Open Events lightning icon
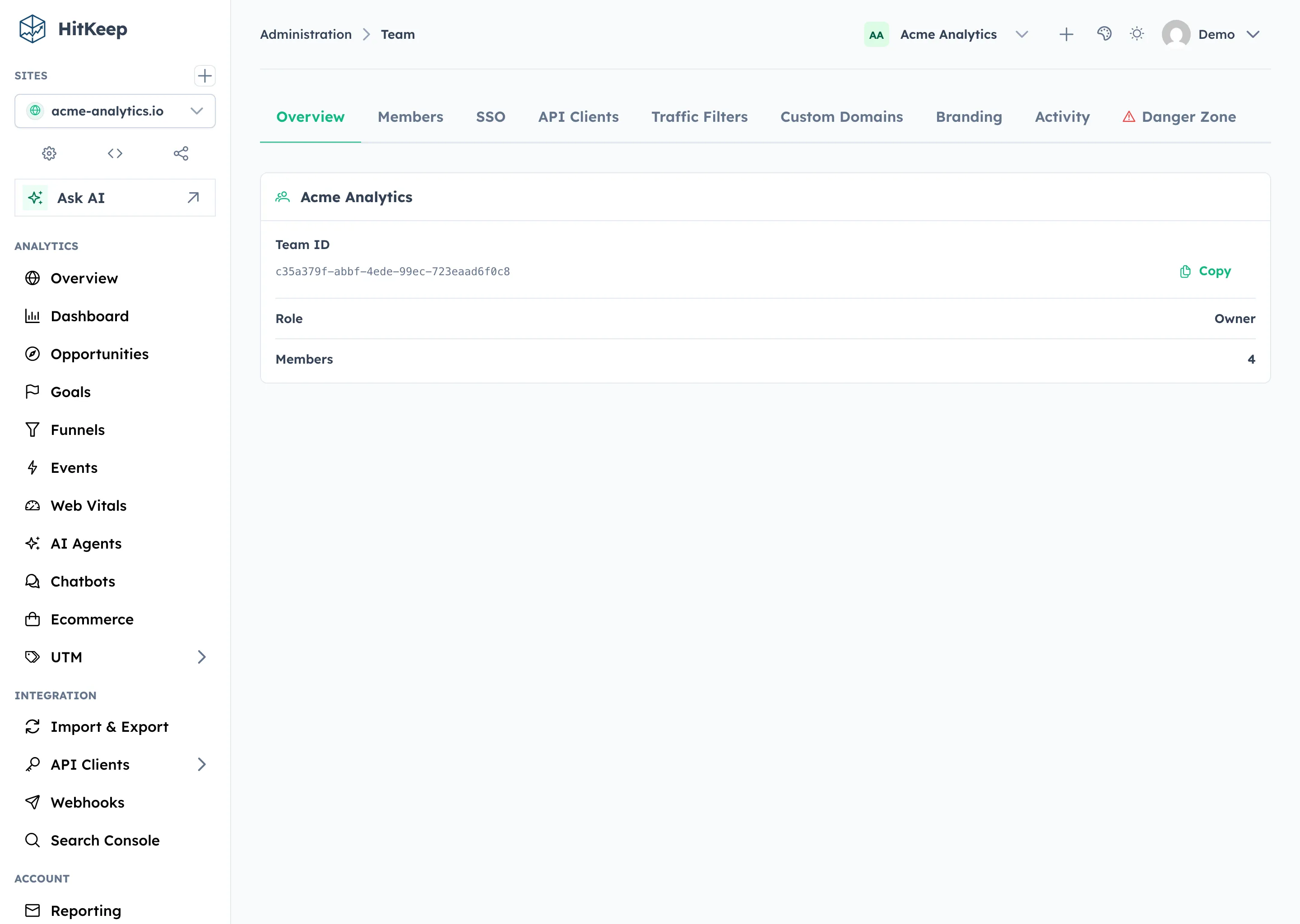 pyautogui.click(x=32, y=468)
